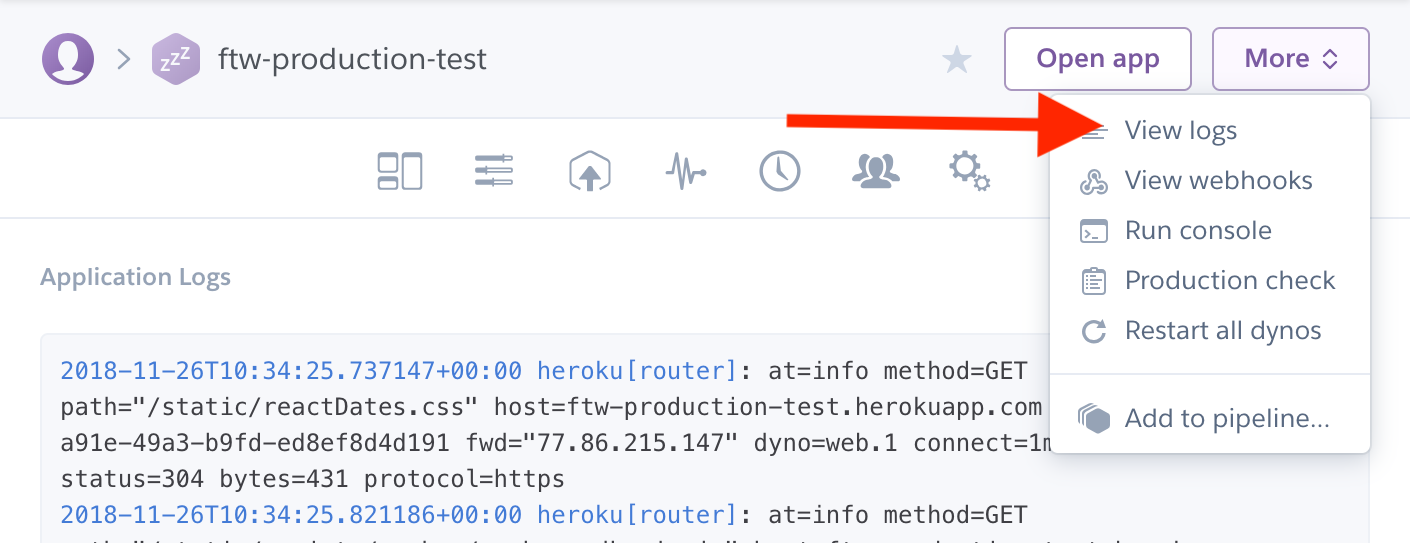The height and width of the screenshot is (543, 1410).
Task: Open the Activity clock icon
Action: click(x=780, y=171)
